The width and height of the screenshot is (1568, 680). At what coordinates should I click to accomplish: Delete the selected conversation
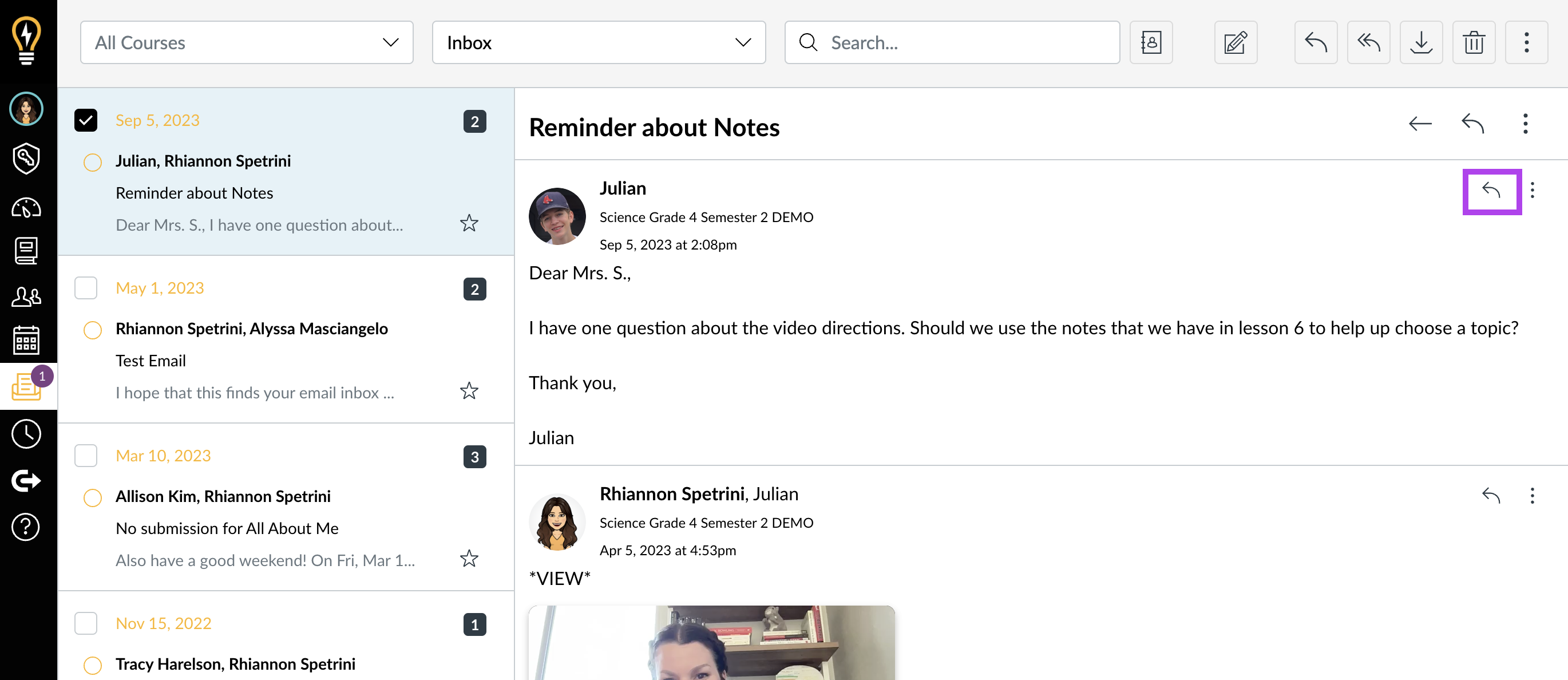click(1474, 42)
